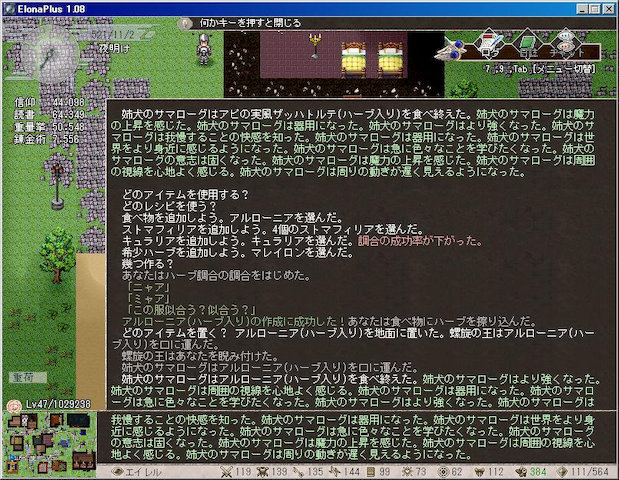Click the 「ニャア」 dialogue line
Screen dimensions: 619x480
148,287
